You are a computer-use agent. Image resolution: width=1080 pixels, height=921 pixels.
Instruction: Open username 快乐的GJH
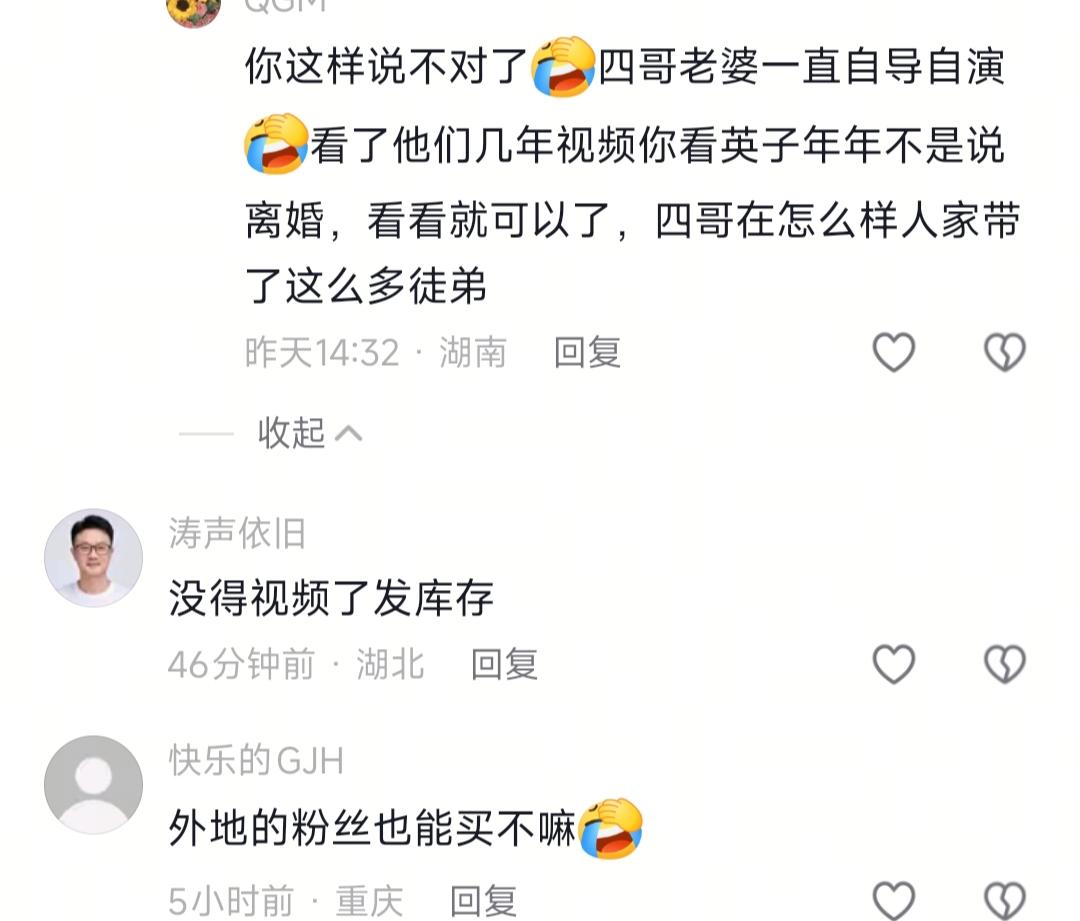point(256,761)
